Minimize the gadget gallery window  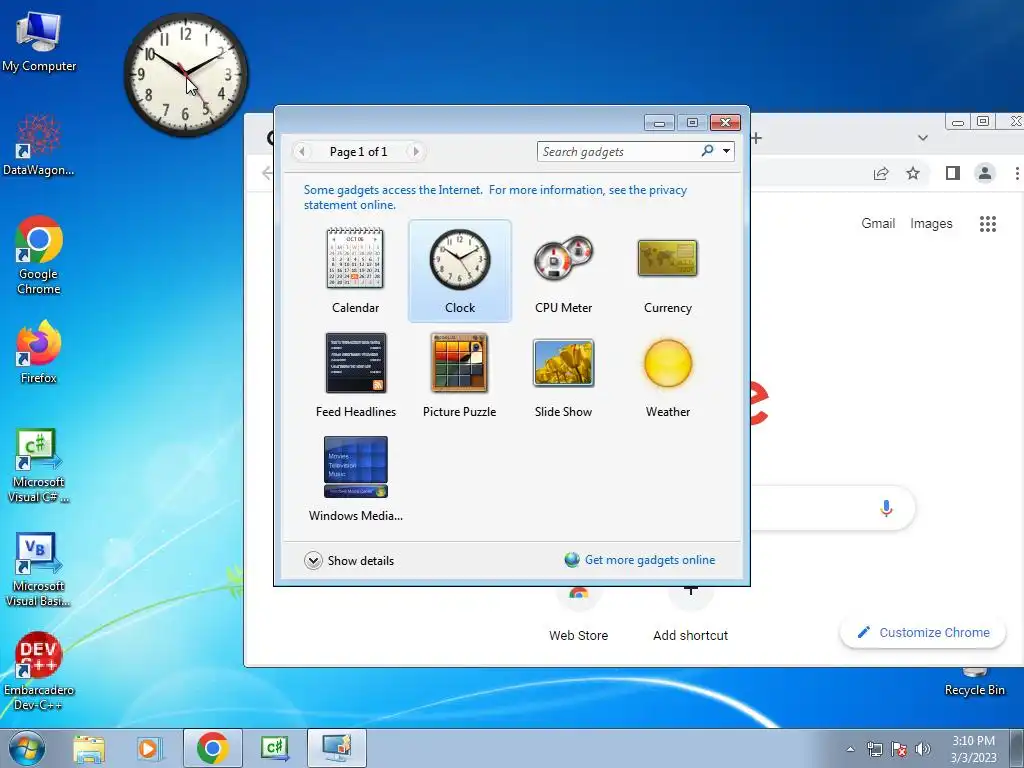click(660, 123)
